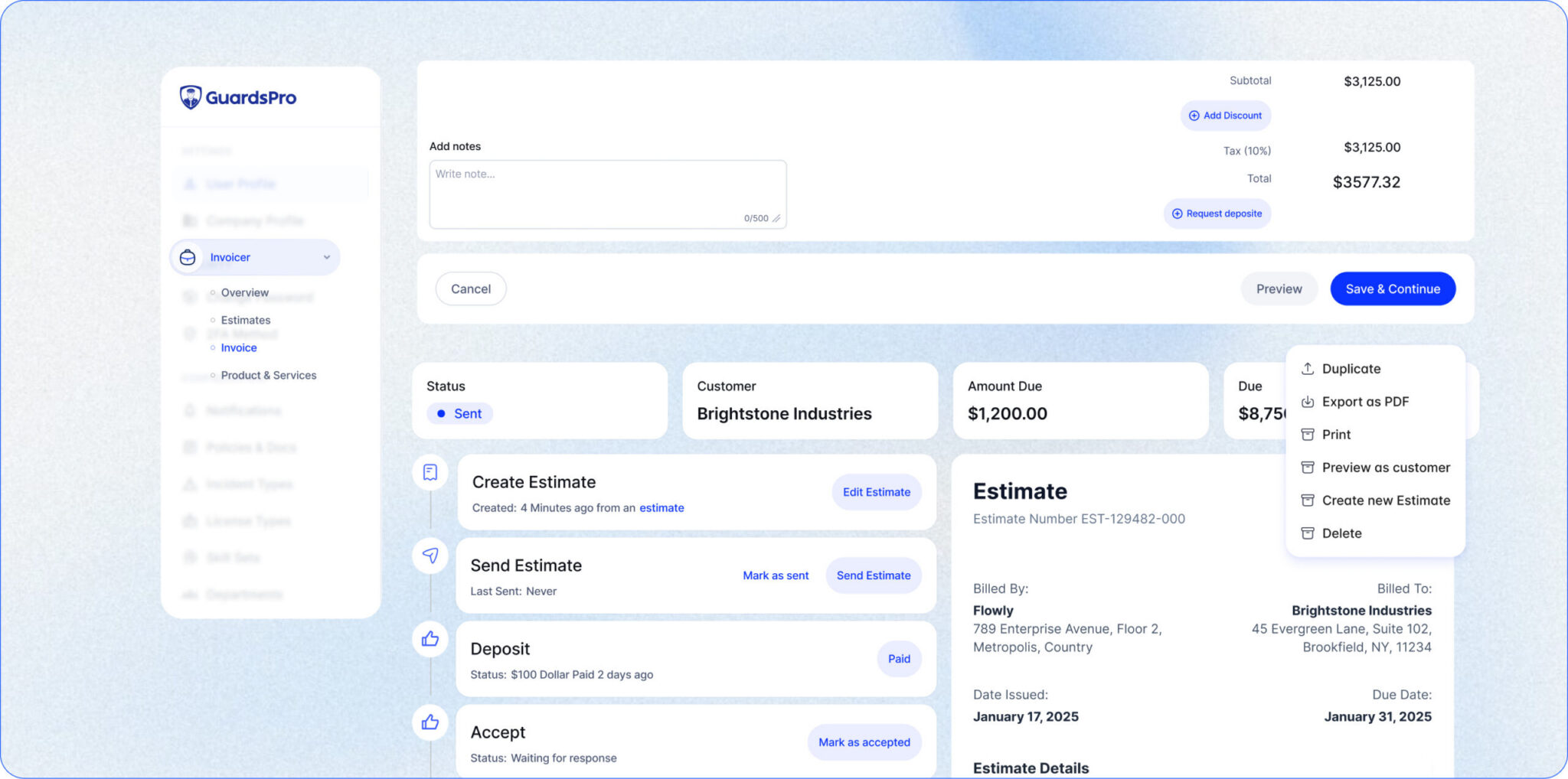Click the Duplicate upload icon in menu
Viewport: 1568px width, 779px height.
click(x=1308, y=369)
